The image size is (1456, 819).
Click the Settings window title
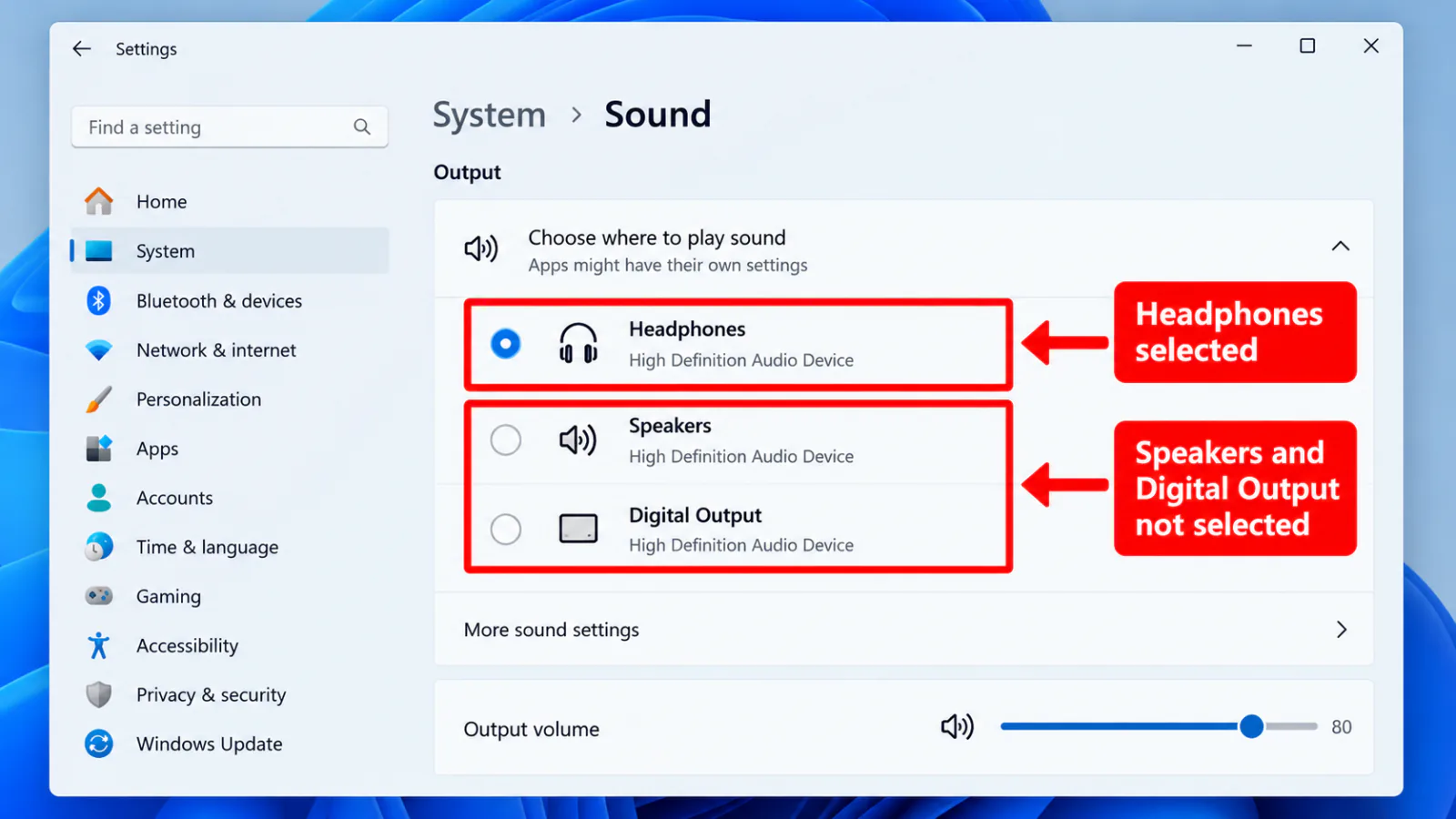pyautogui.click(x=147, y=49)
